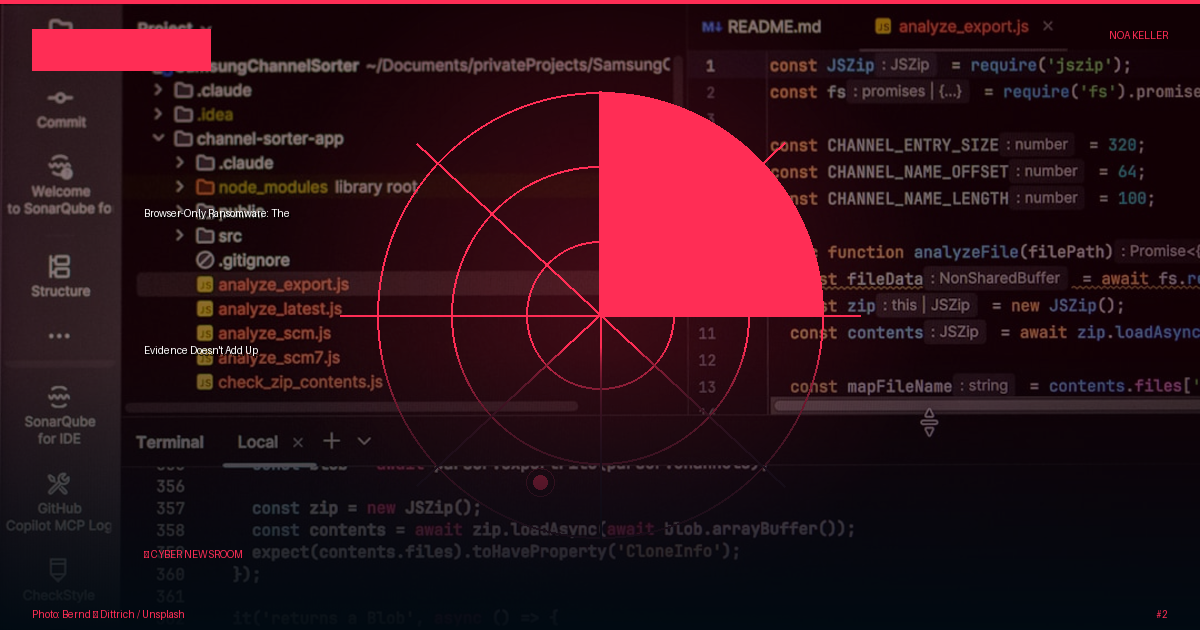Open the CheckStyle tool window icon
The width and height of the screenshot is (1200, 630).
[x=60, y=571]
